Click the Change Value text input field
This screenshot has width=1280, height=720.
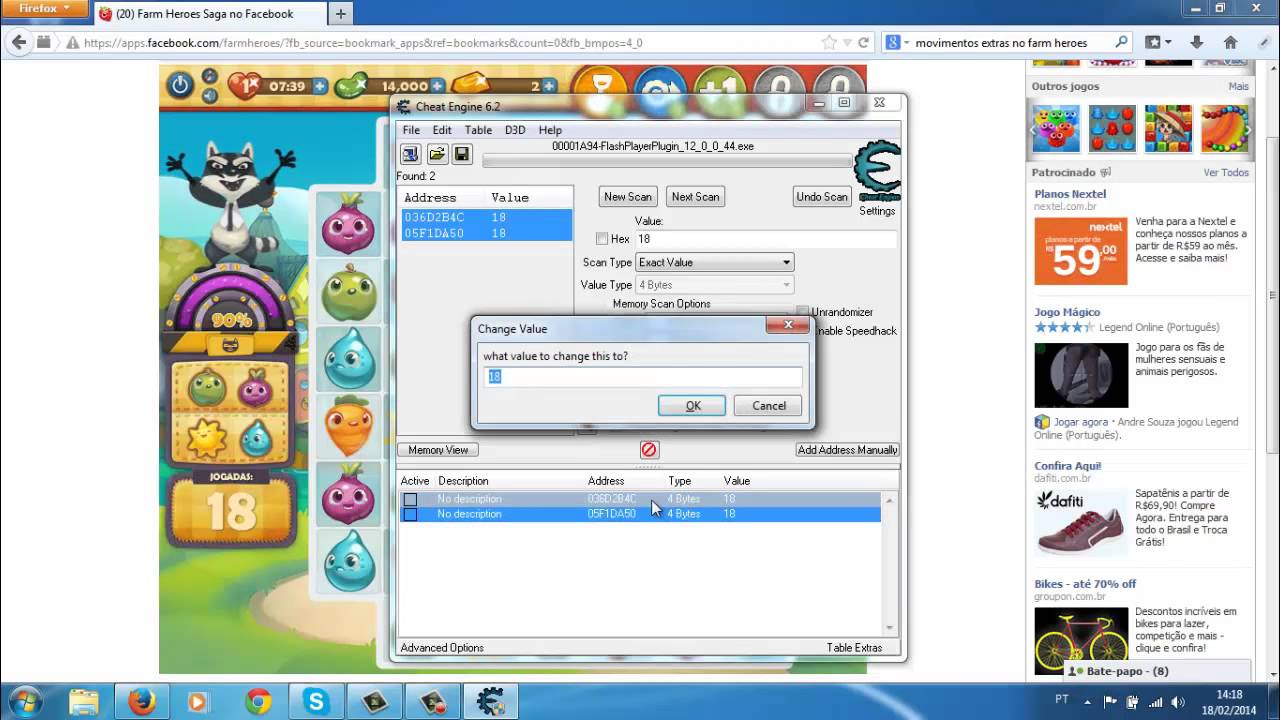644,377
